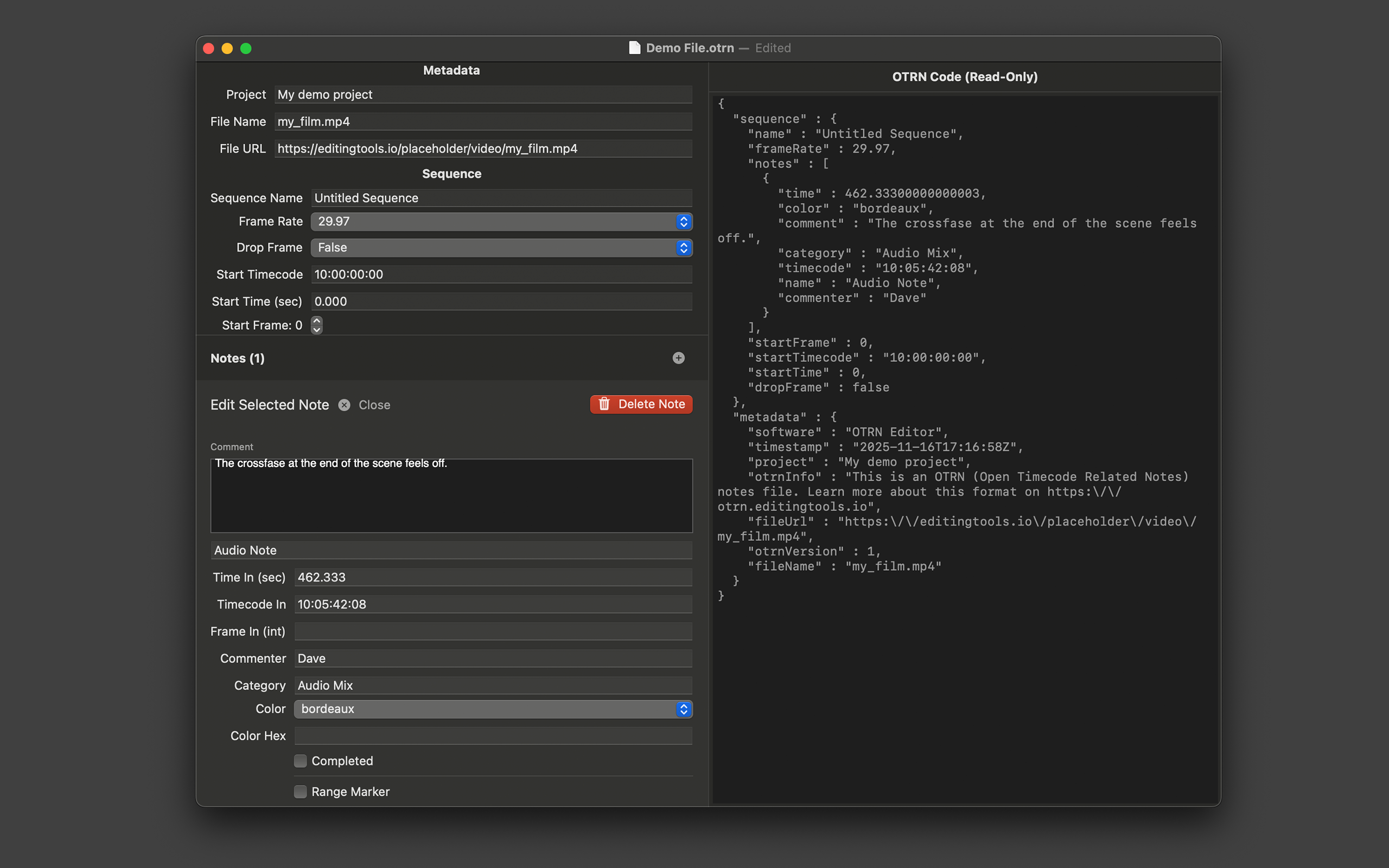
Task: Click the trash icon on Delete Note
Action: (x=604, y=404)
